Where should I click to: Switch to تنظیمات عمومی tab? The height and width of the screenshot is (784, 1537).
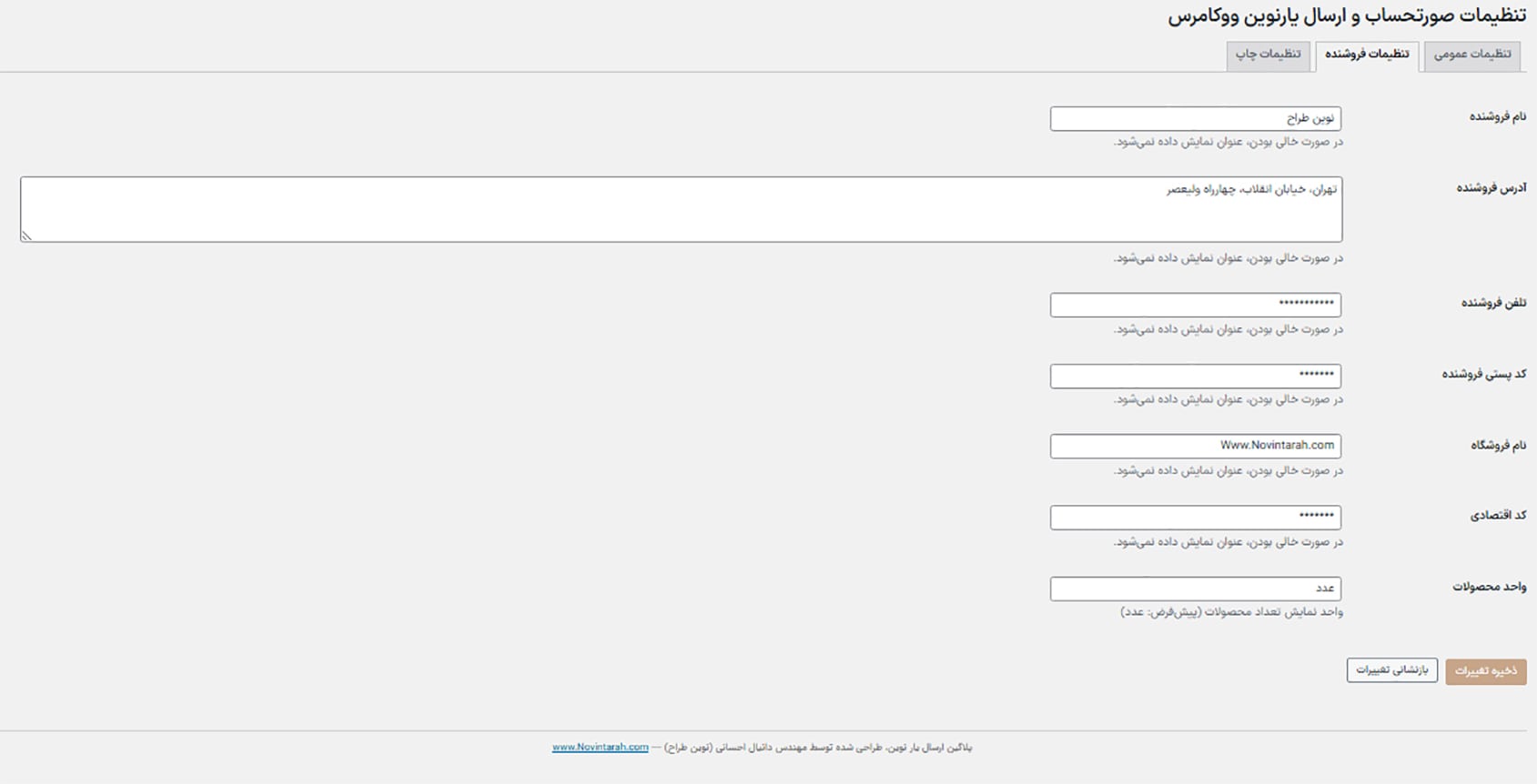click(1471, 55)
